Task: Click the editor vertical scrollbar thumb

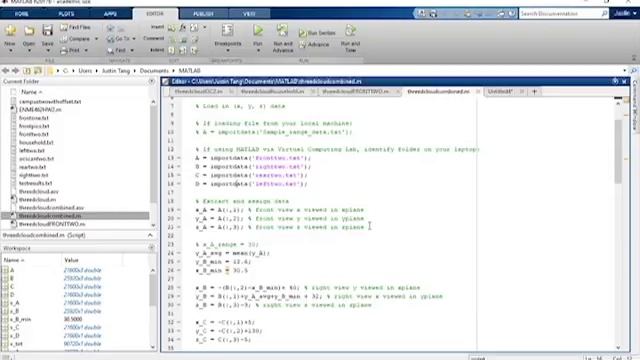Action: click(x=618, y=151)
